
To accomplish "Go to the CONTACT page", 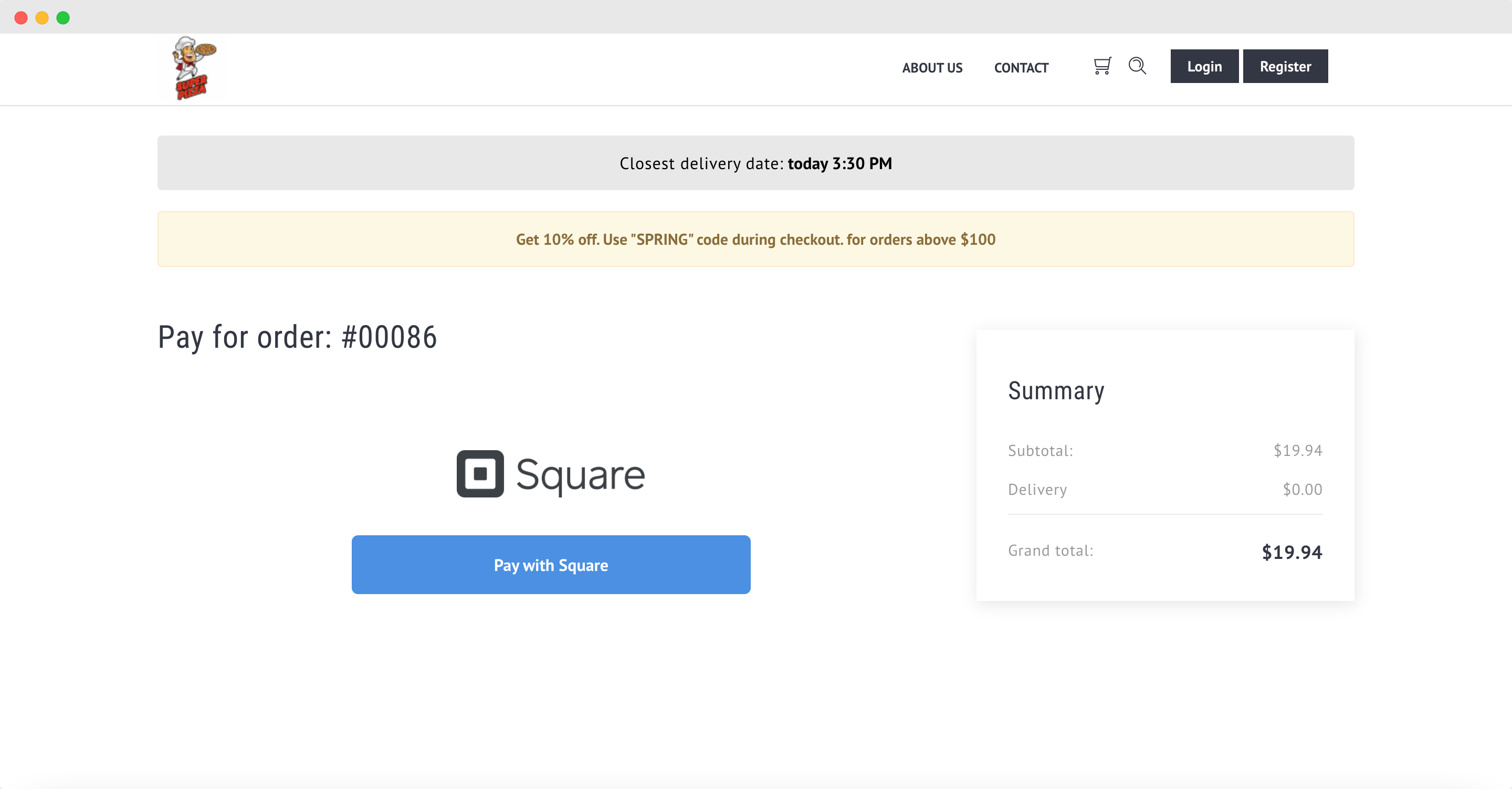I will pos(1021,68).
